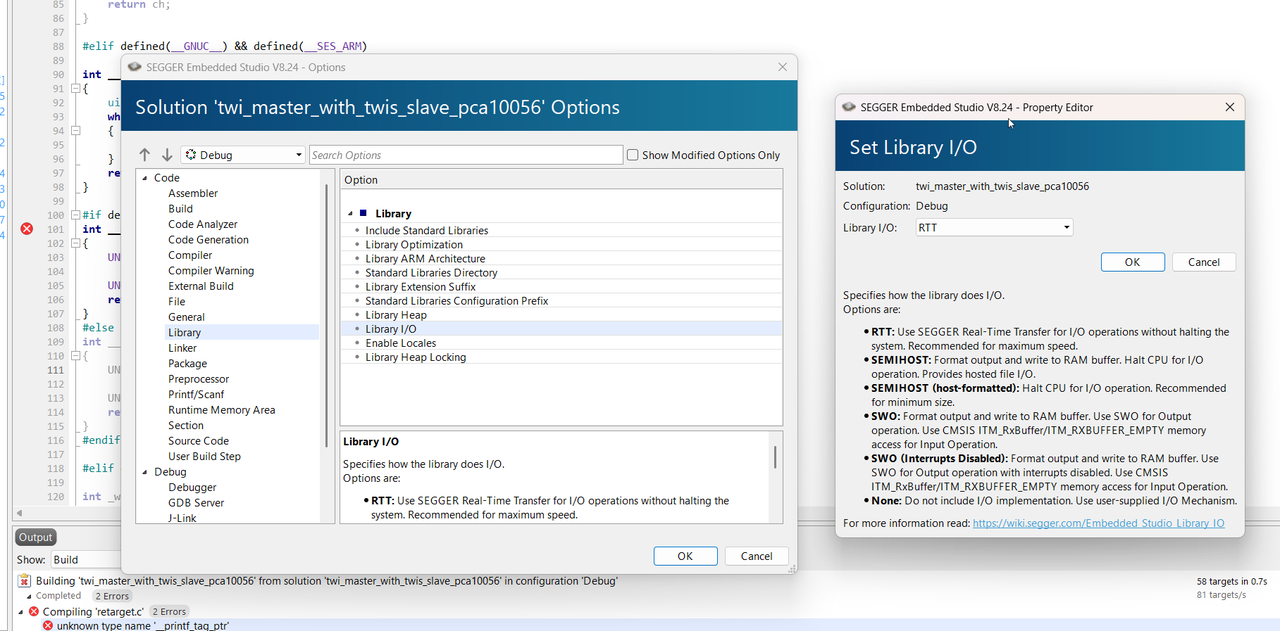The height and width of the screenshot is (631, 1280).
Task: Click the Output panel tab
Action: click(35, 537)
